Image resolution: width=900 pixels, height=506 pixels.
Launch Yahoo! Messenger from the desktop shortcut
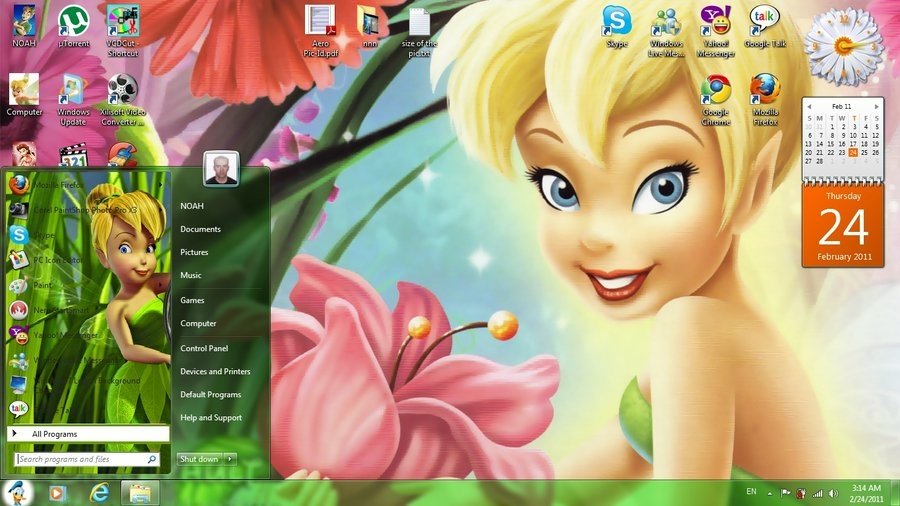[x=715, y=32]
